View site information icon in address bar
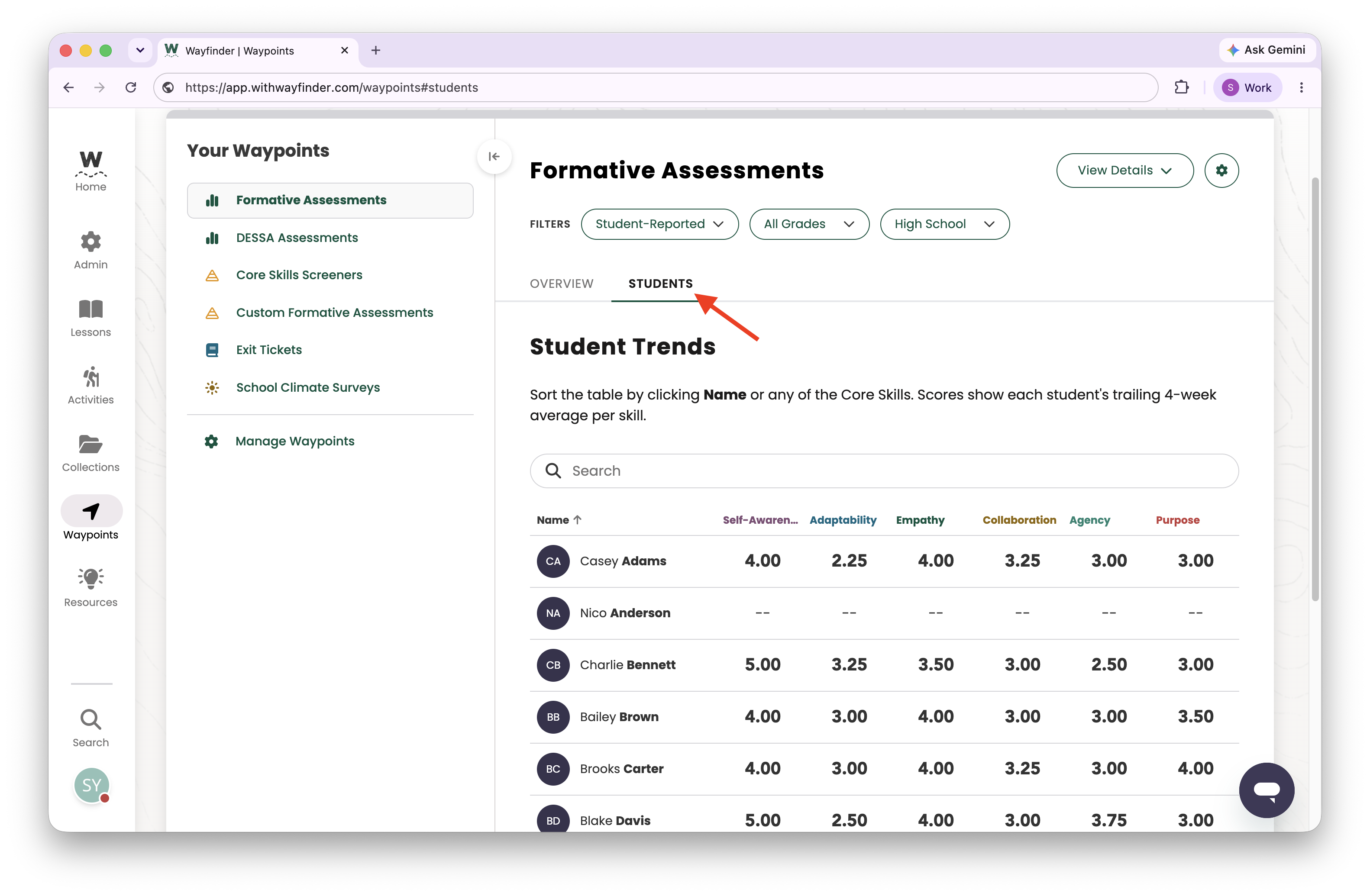Viewport: 1370px width, 896px height. coord(169,87)
